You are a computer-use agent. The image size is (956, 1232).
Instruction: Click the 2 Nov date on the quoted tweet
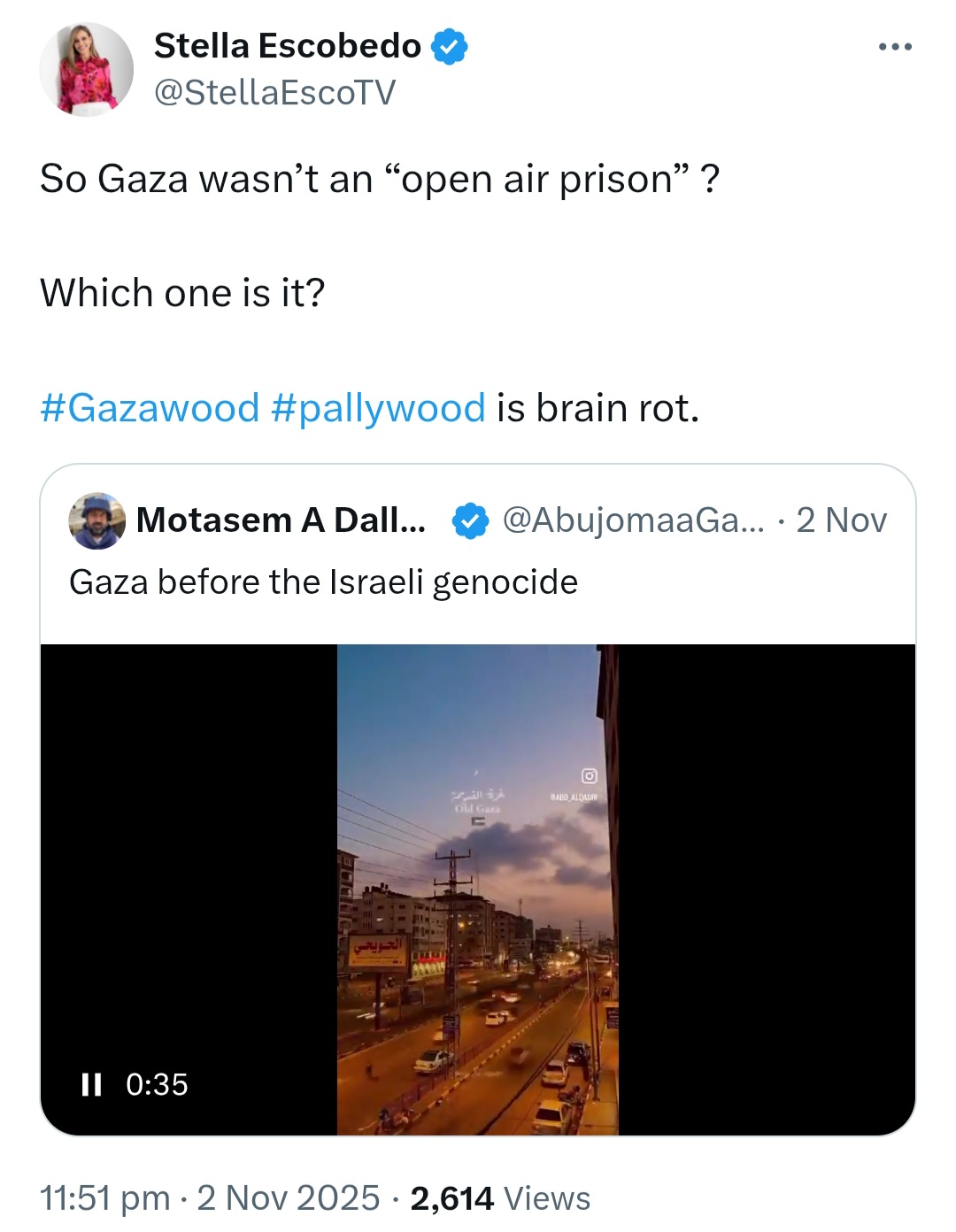pos(841,521)
